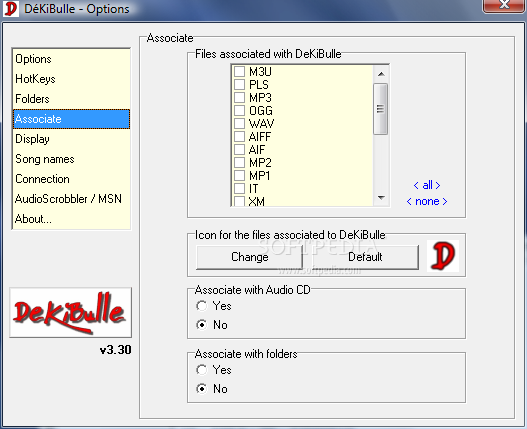Check the AIFF file type box
527x429 pixels.
tap(239, 136)
